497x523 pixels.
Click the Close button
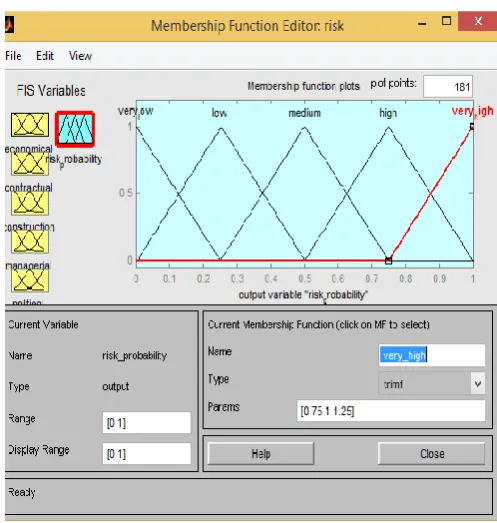[432, 454]
